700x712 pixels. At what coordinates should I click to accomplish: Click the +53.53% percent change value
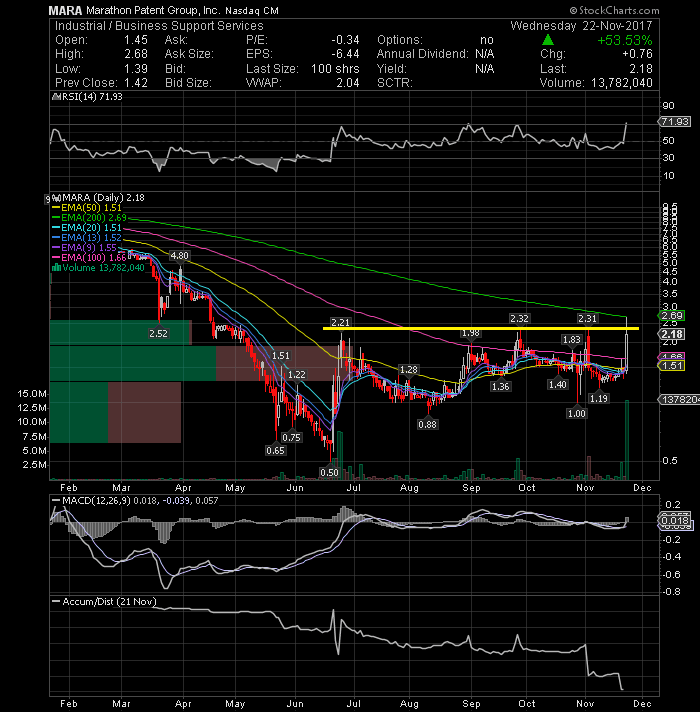[x=625, y=40]
